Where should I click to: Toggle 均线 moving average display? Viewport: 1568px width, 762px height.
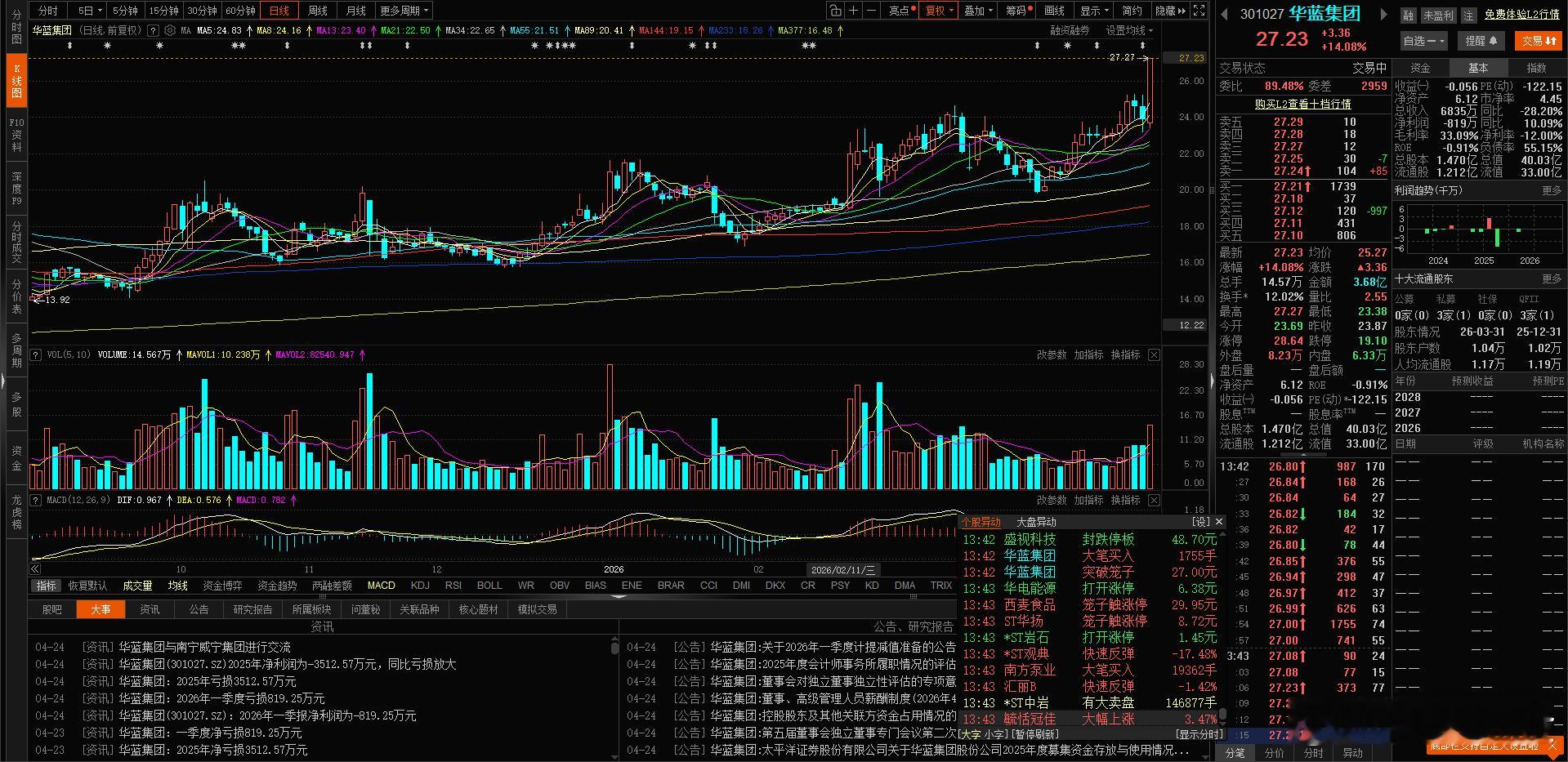177,586
